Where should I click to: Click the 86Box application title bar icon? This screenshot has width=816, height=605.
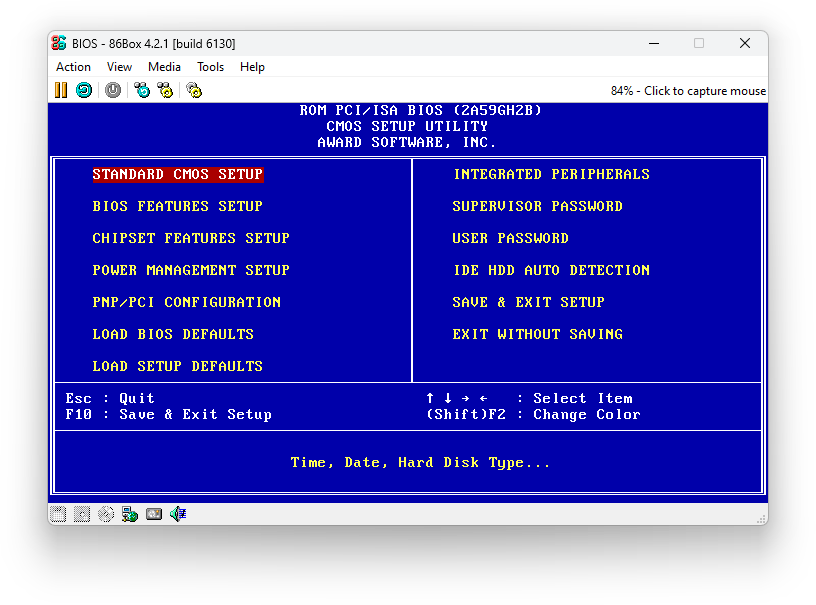(x=59, y=43)
